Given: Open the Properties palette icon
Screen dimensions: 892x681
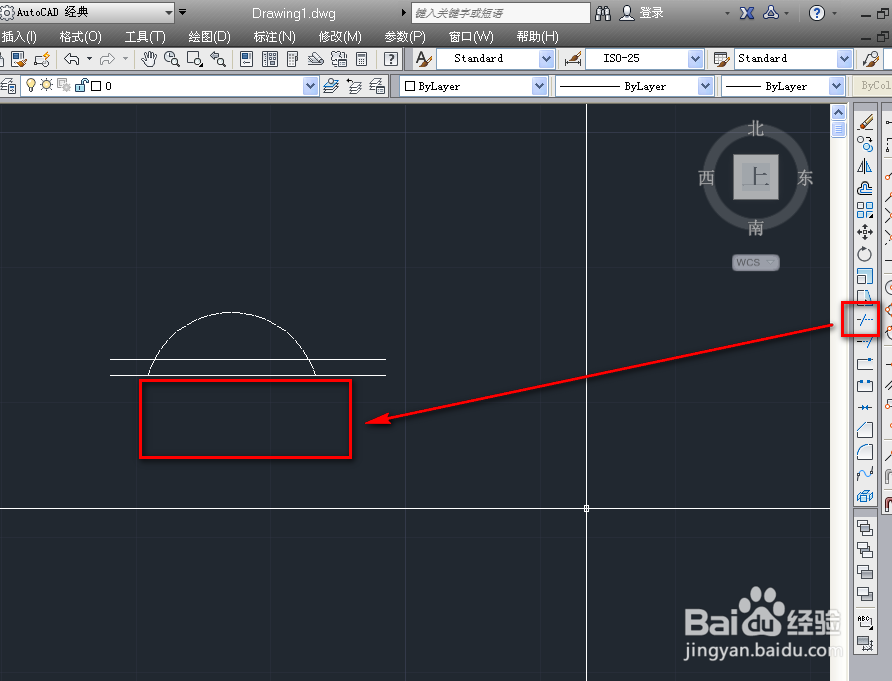Looking at the screenshot, I should pyautogui.click(x=246, y=59).
